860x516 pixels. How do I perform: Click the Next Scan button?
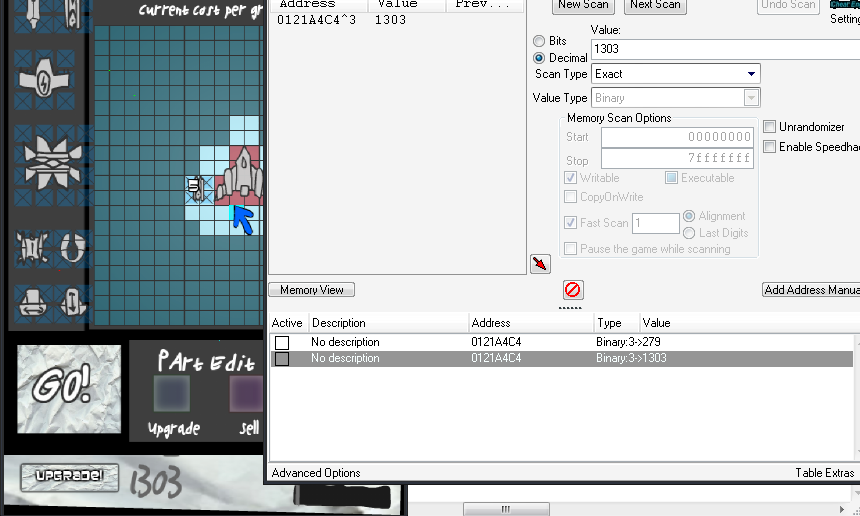coord(655,5)
